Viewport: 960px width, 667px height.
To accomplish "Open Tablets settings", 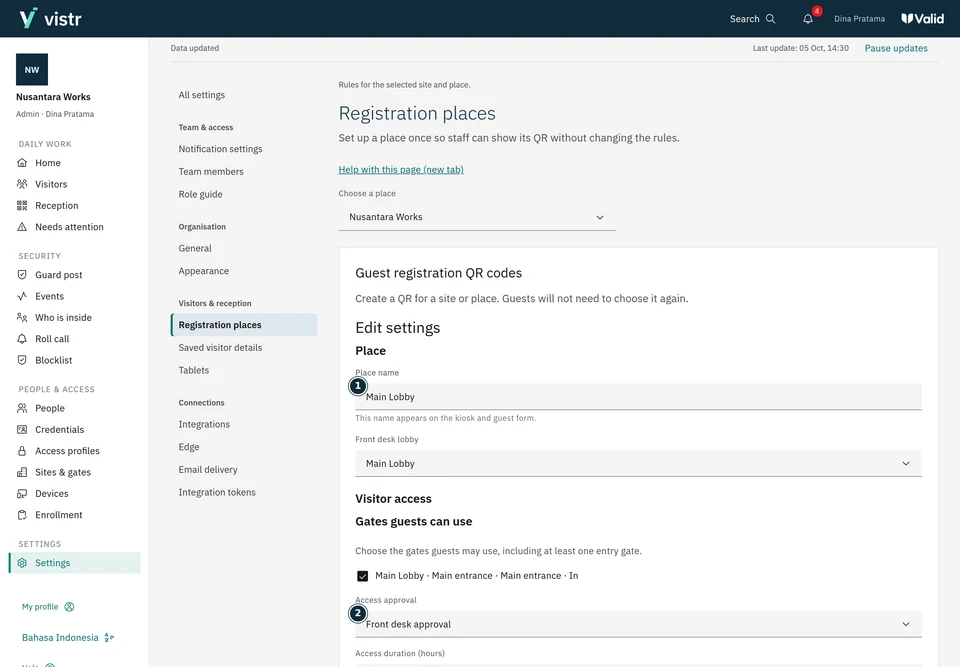I will pos(193,370).
